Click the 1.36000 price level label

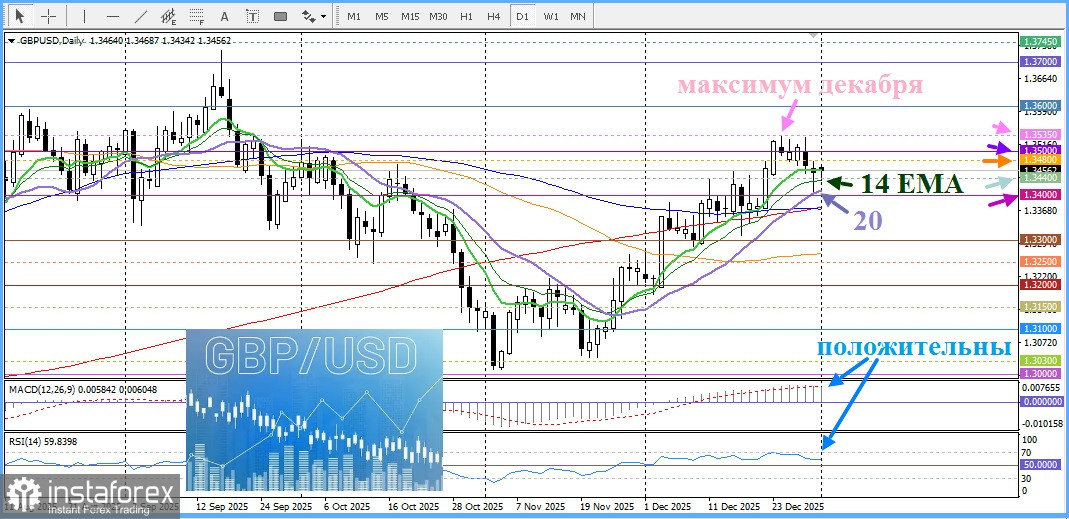pyautogui.click(x=1040, y=106)
